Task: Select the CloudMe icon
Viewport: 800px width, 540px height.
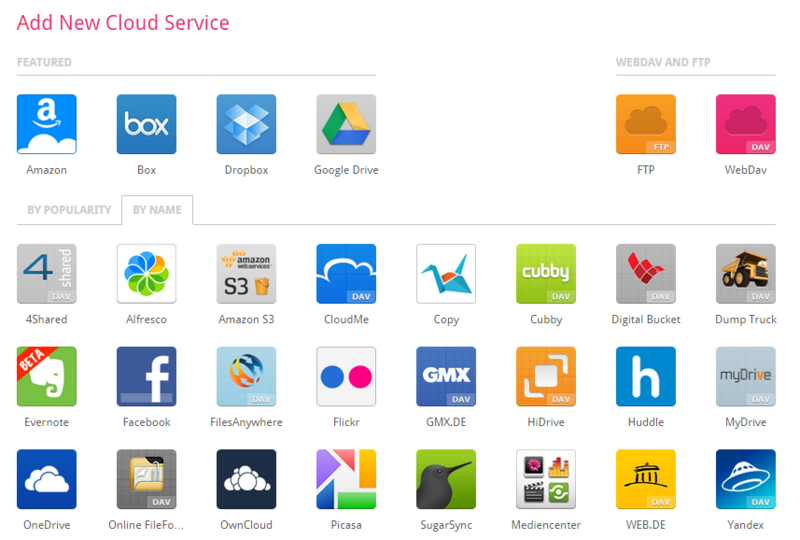Action: pos(346,274)
